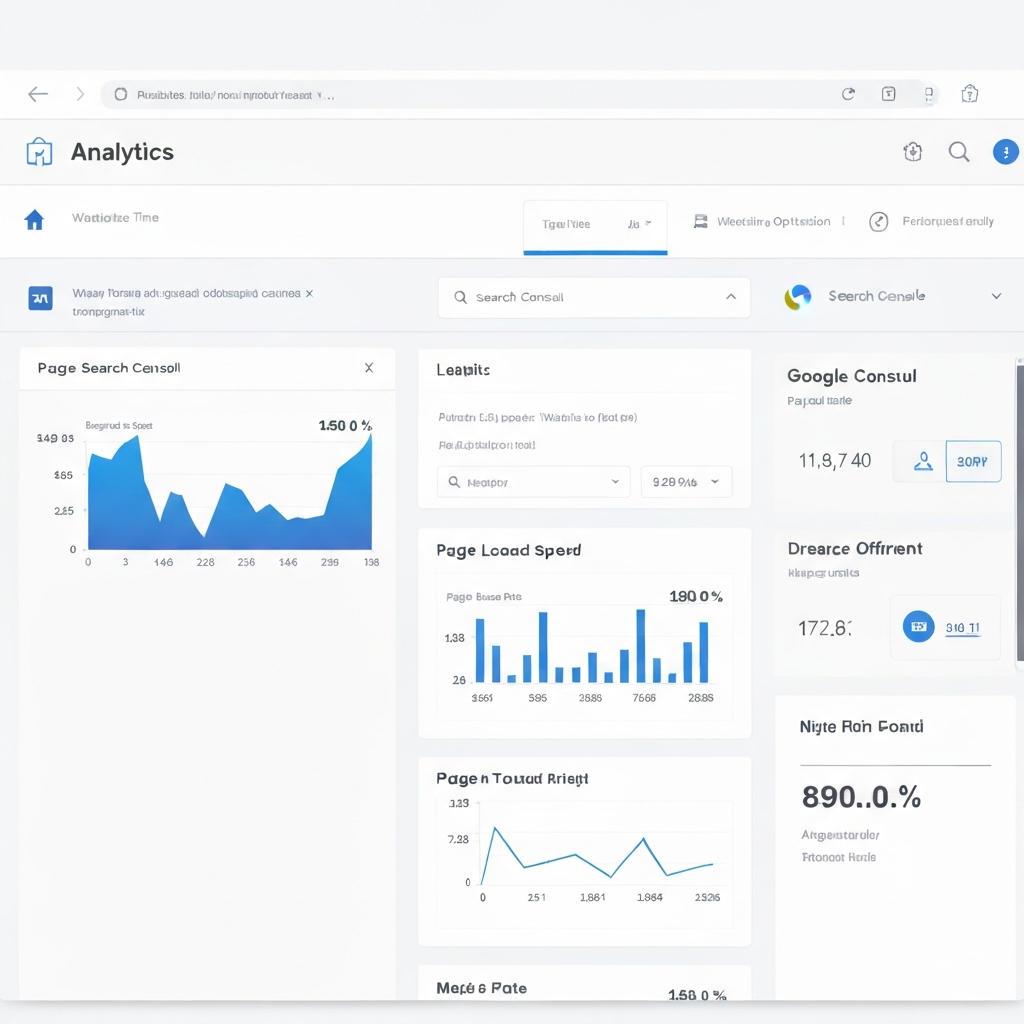This screenshot has width=1024, height=1024.
Task: Click the vertical scrollbar on the right edge
Action: point(1020,513)
